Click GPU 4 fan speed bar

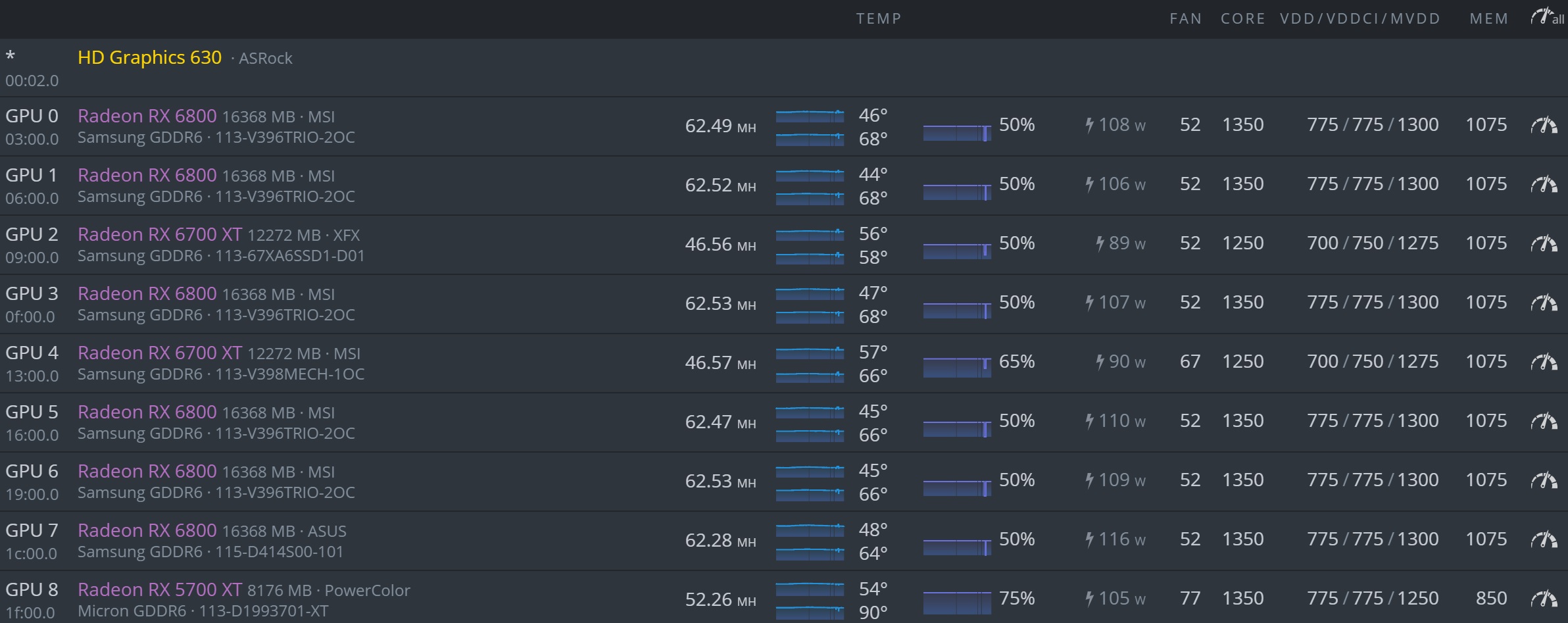(x=957, y=366)
